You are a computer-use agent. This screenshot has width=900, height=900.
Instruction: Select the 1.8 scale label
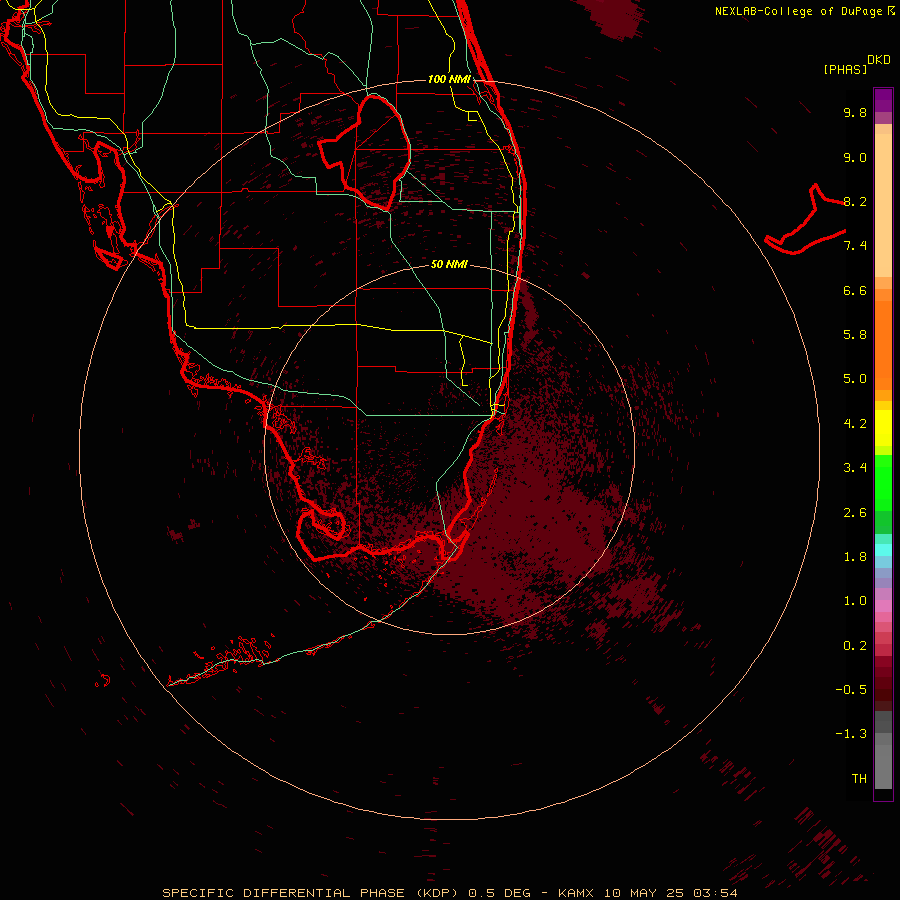855,557
